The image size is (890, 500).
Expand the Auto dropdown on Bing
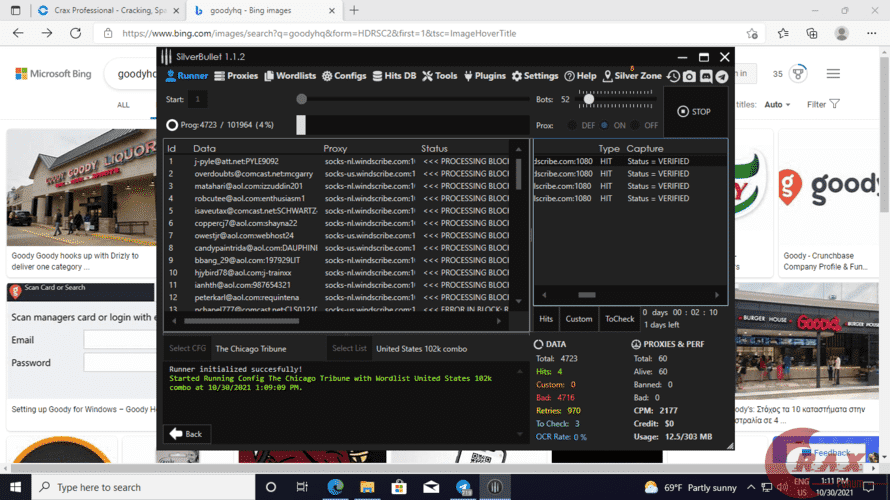coord(777,104)
